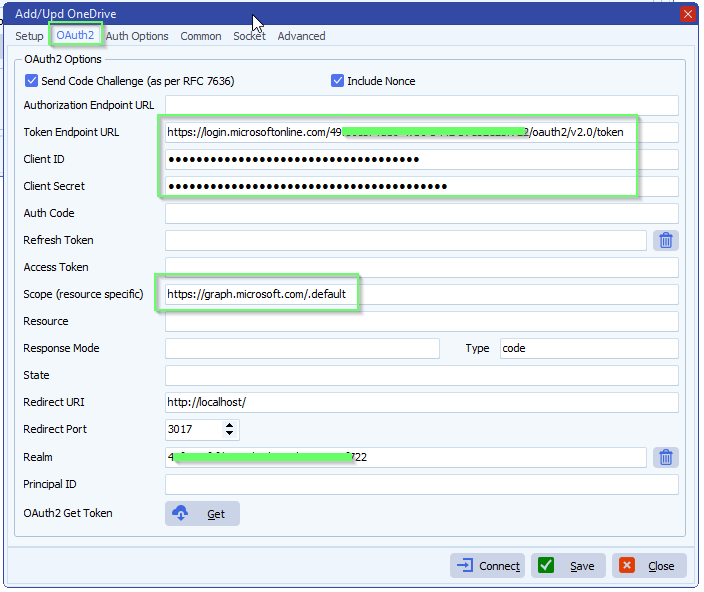Focus the Client ID field

coord(422,159)
